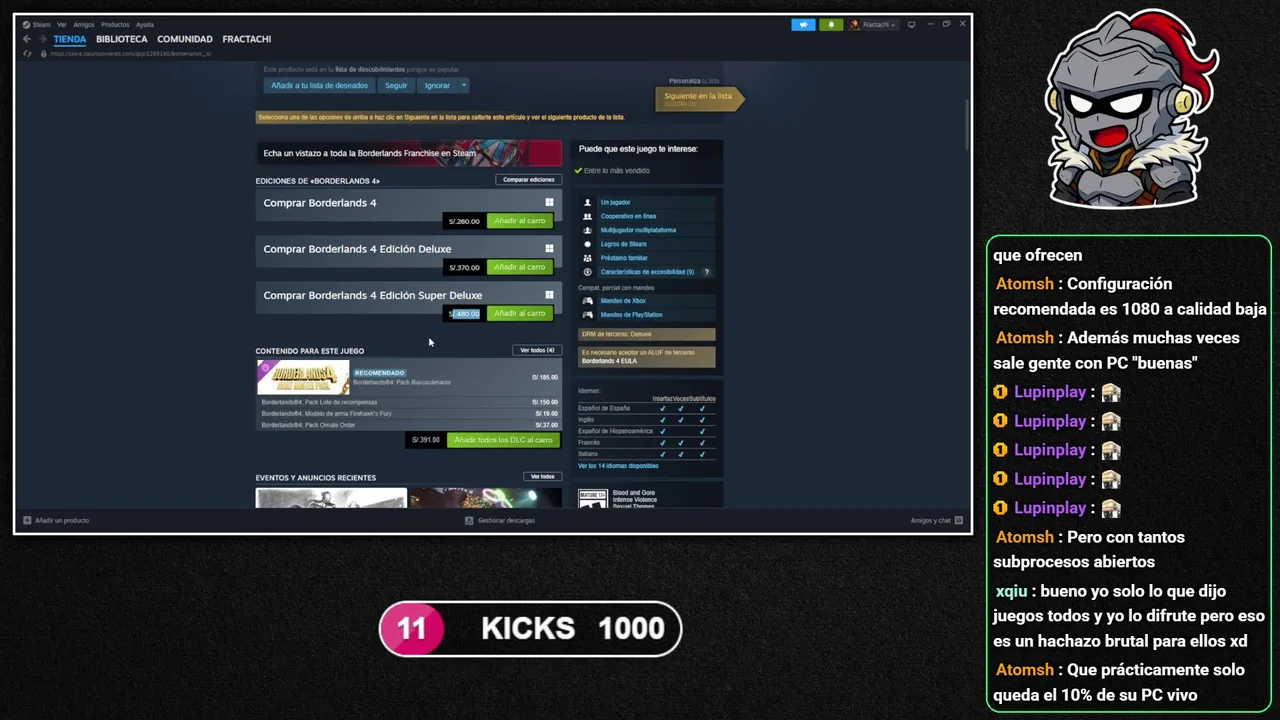Click the Cooperativo en línea icon
1280x720 pixels.
point(588,216)
